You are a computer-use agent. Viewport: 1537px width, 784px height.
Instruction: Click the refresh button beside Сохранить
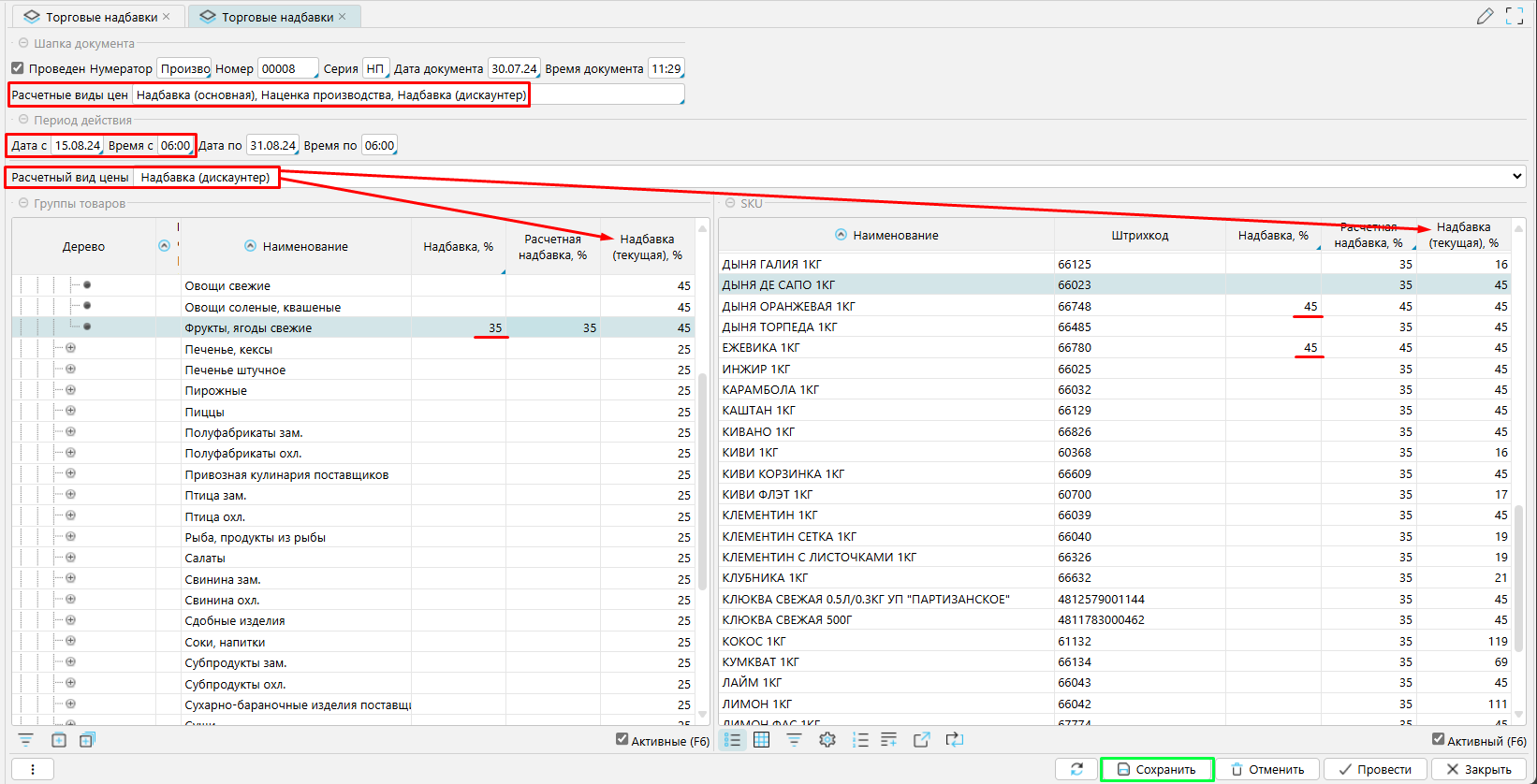click(1076, 769)
